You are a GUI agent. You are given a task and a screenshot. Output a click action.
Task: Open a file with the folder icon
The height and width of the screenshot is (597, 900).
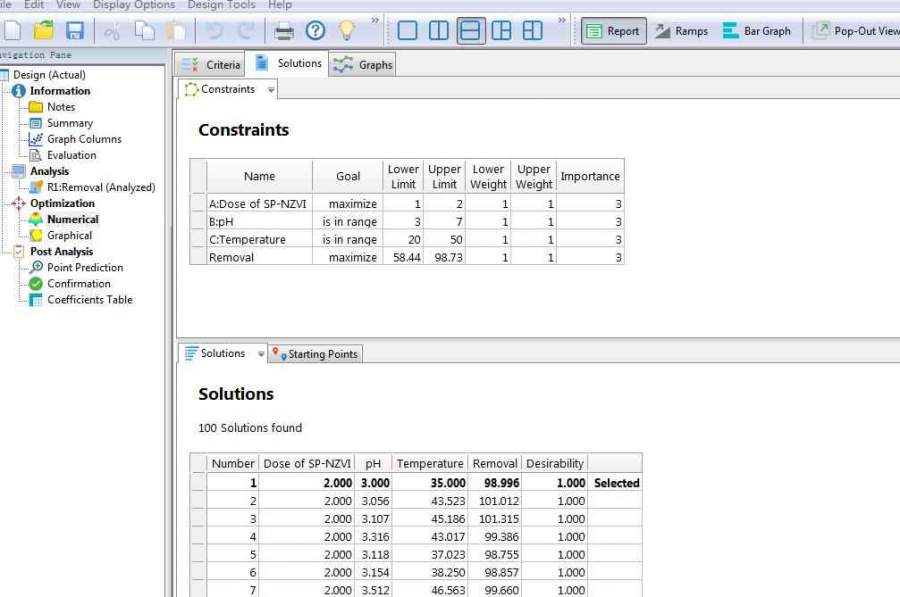pos(43,31)
